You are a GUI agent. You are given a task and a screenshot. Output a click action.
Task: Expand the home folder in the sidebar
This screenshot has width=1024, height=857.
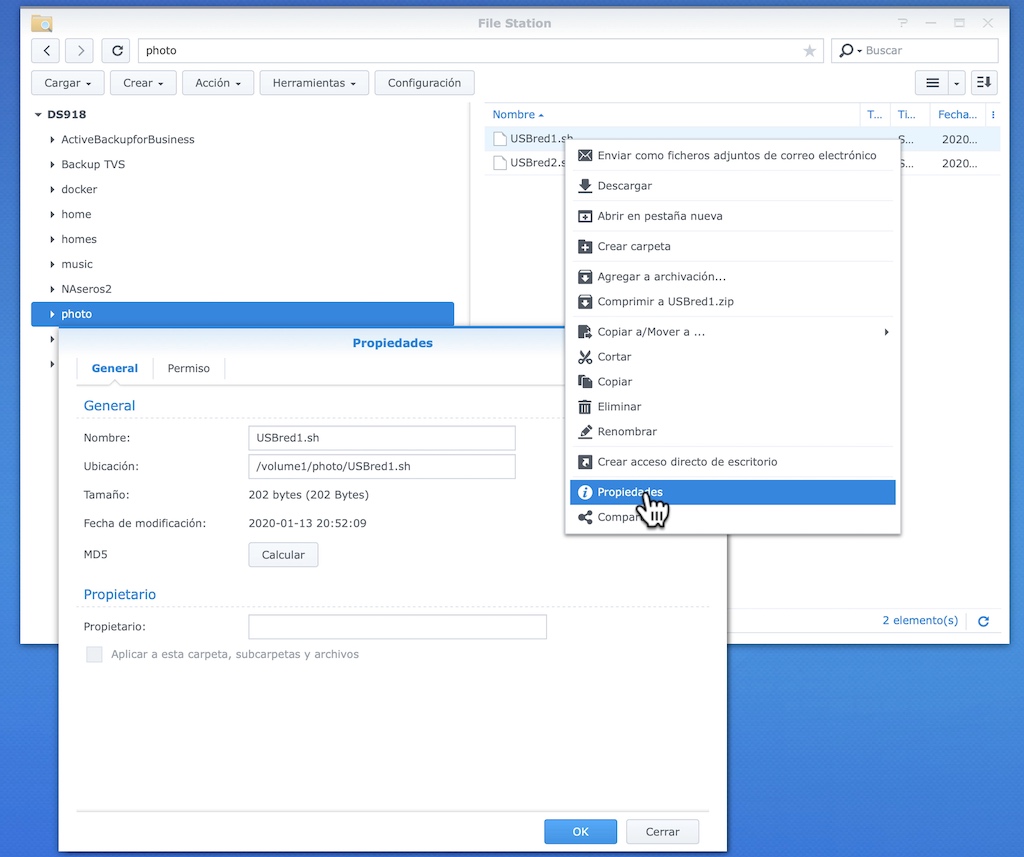pyautogui.click(x=52, y=214)
